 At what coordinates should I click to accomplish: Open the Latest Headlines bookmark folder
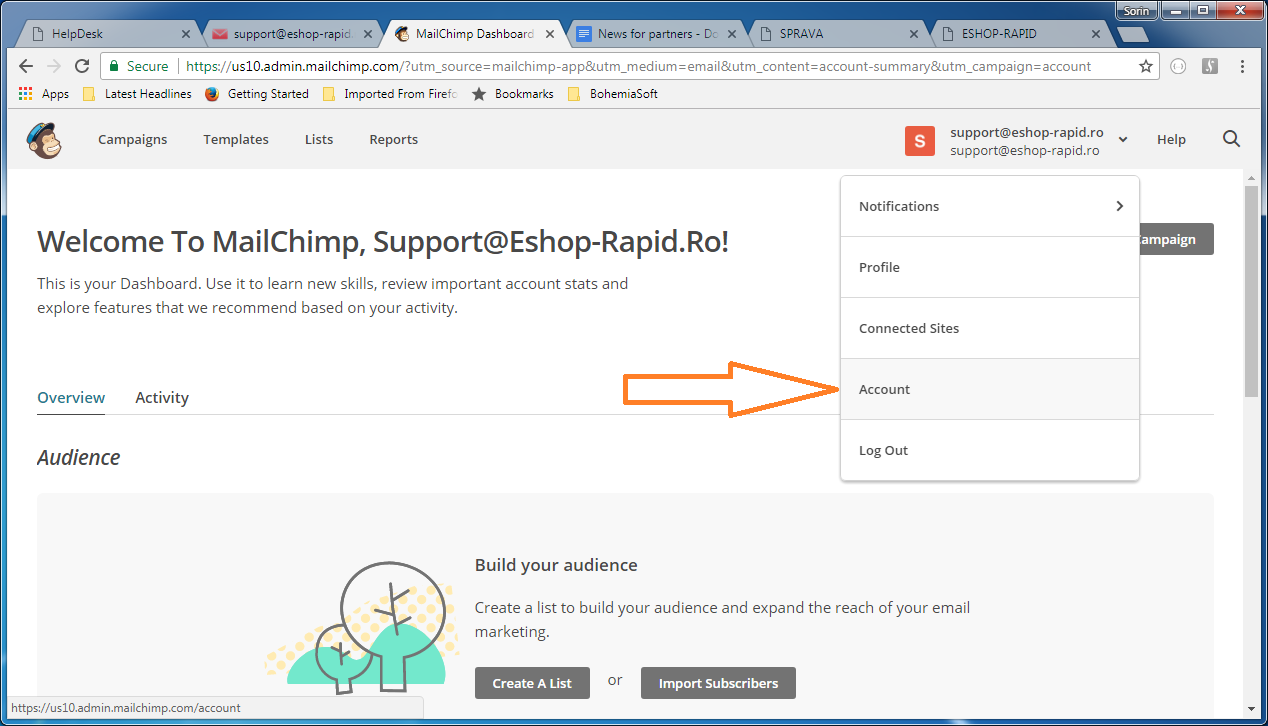137,94
